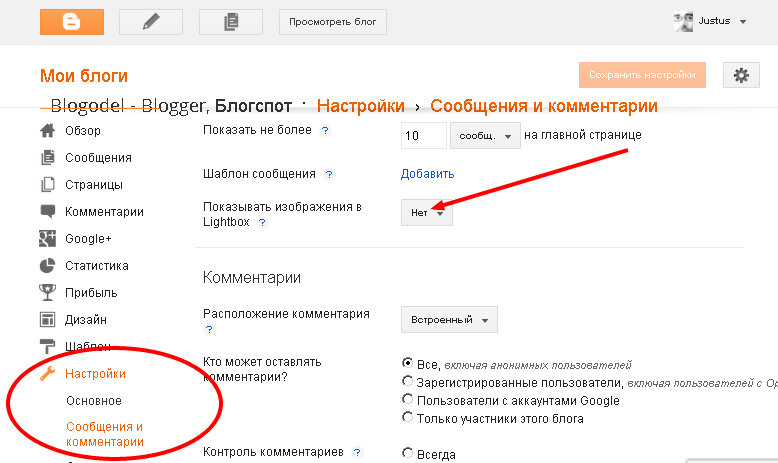
Task: Select Зарегистрированные пользователи radio option
Action: coord(407,381)
